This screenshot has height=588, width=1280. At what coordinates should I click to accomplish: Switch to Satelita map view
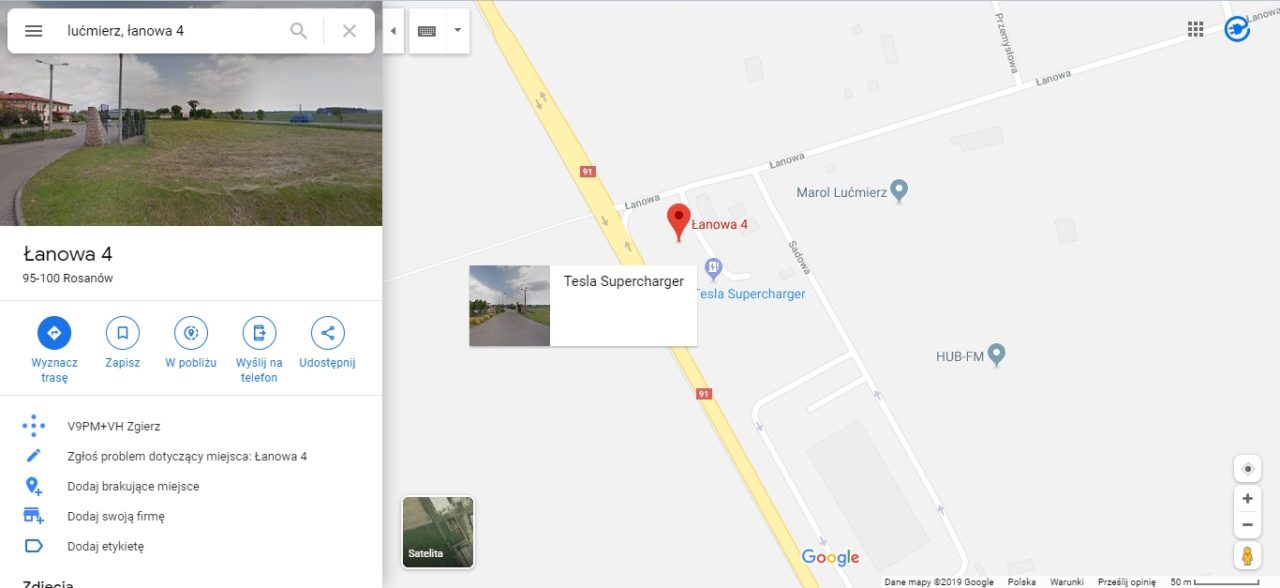tap(438, 532)
